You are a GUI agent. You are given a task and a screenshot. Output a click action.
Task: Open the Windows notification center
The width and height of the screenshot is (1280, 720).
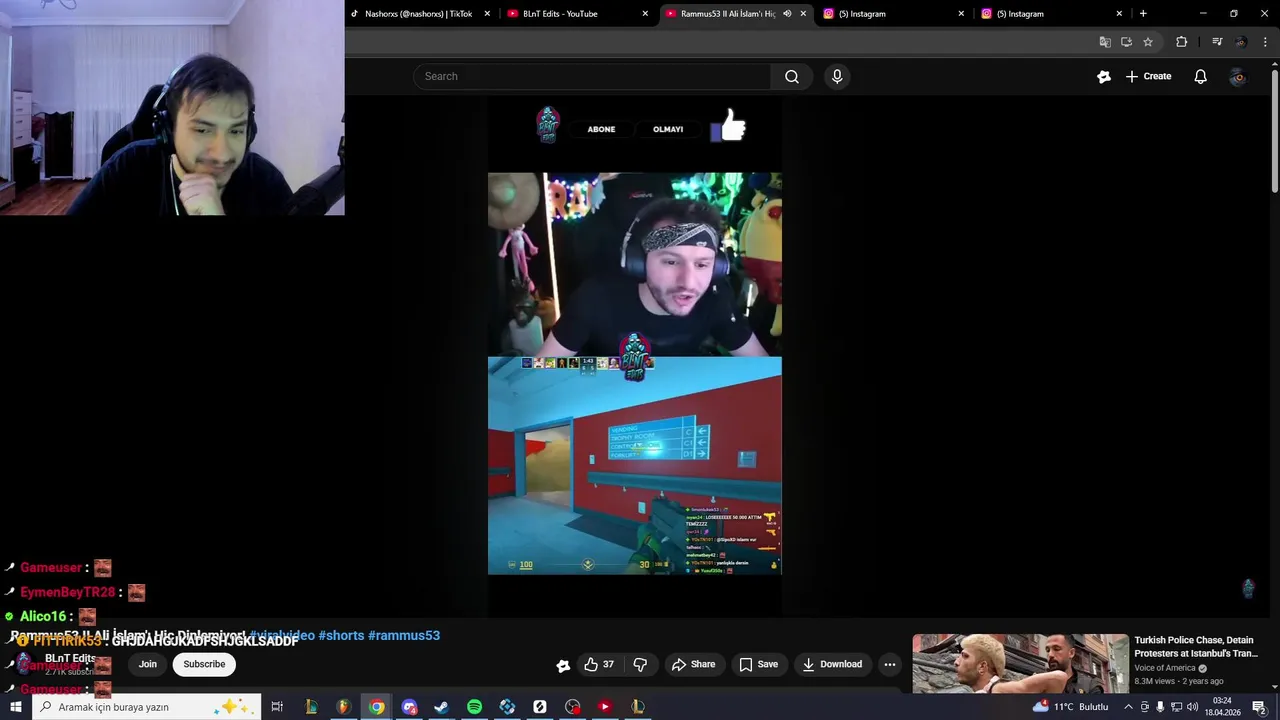click(x=1259, y=707)
